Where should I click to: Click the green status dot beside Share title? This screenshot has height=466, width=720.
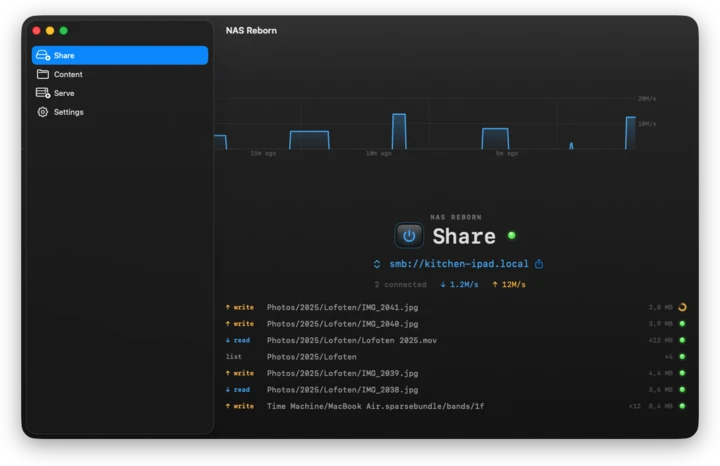tap(512, 236)
